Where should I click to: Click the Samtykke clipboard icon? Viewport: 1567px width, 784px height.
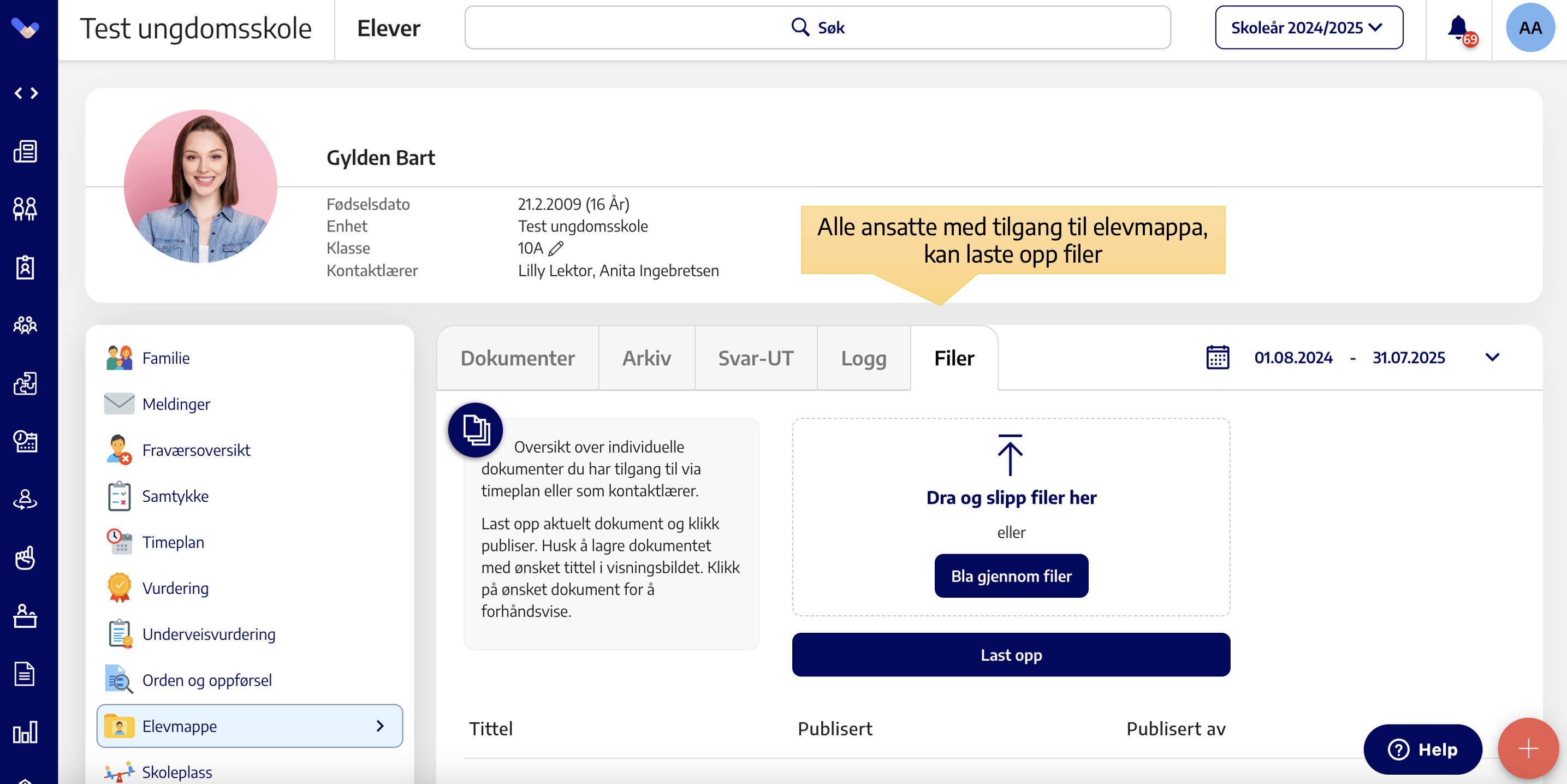[x=119, y=496]
